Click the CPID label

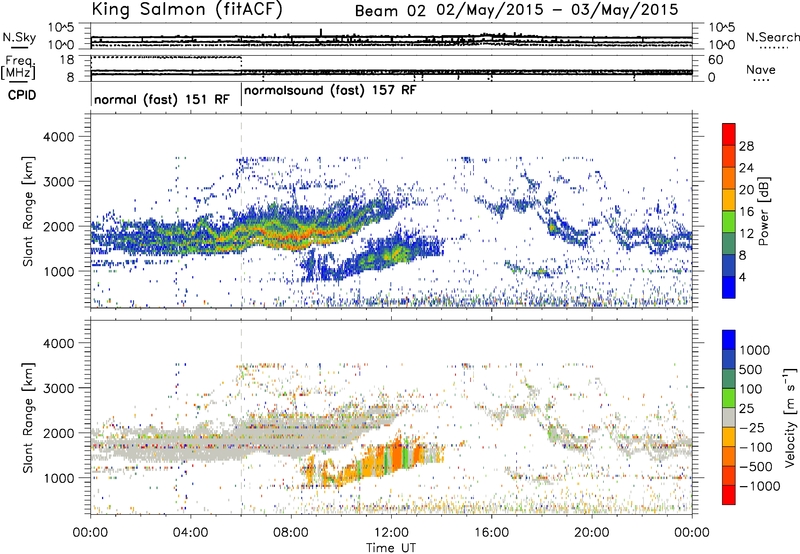tap(22, 95)
